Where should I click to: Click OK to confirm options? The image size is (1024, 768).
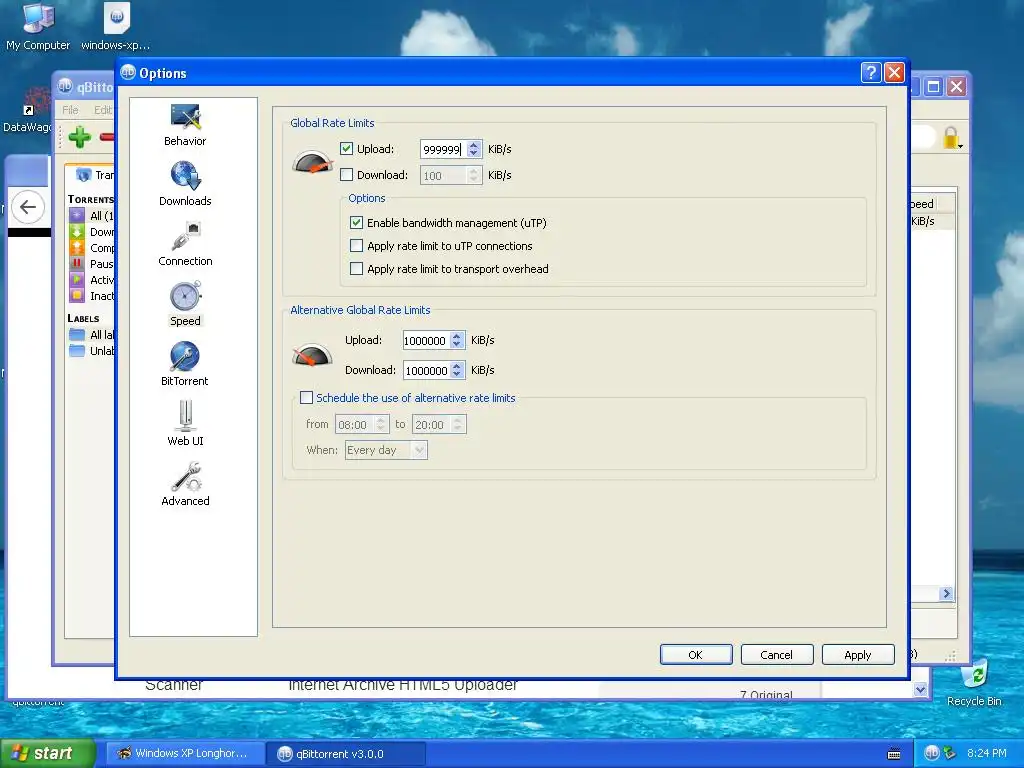click(696, 654)
